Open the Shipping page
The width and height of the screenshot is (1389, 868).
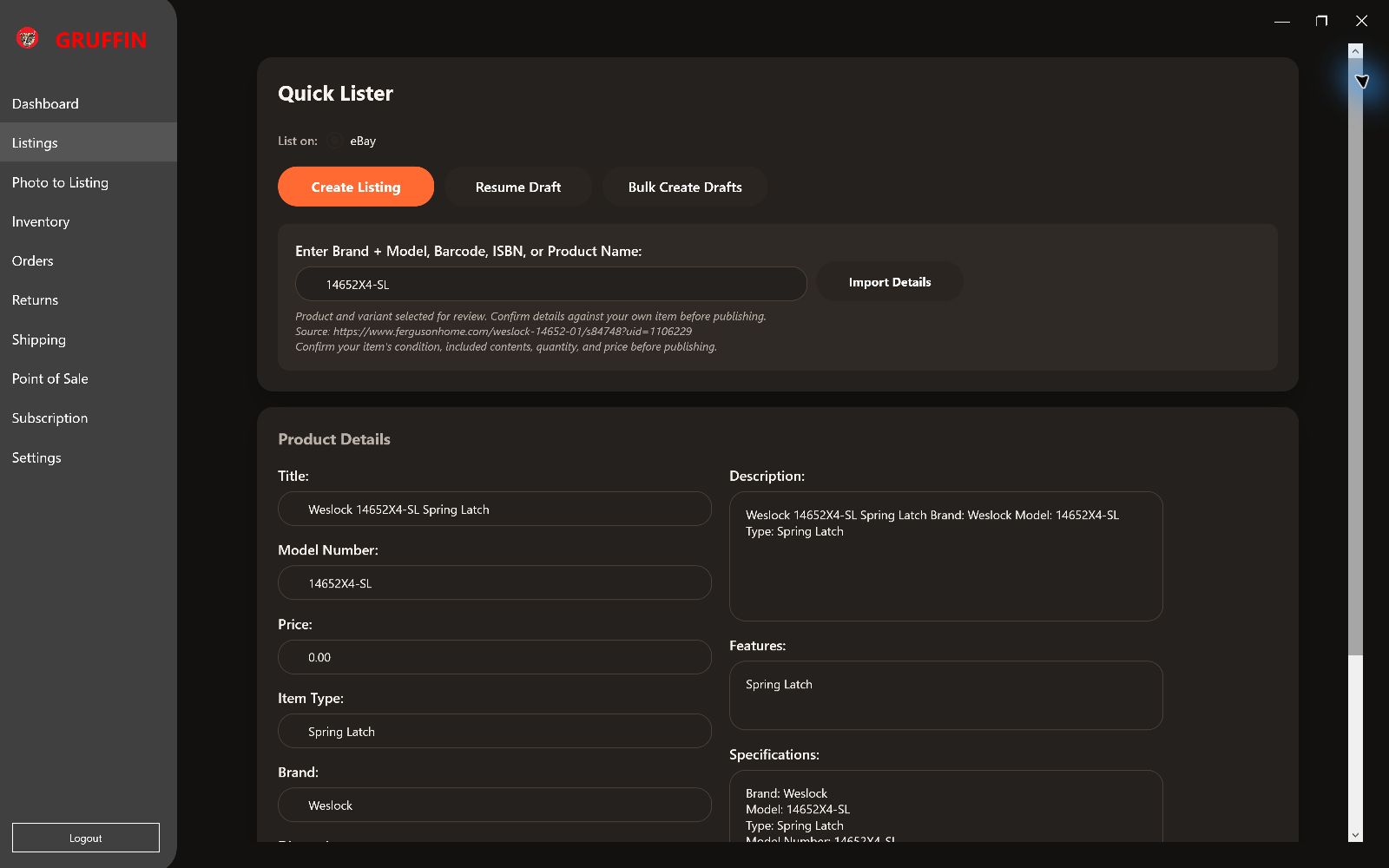pyautogui.click(x=89, y=339)
